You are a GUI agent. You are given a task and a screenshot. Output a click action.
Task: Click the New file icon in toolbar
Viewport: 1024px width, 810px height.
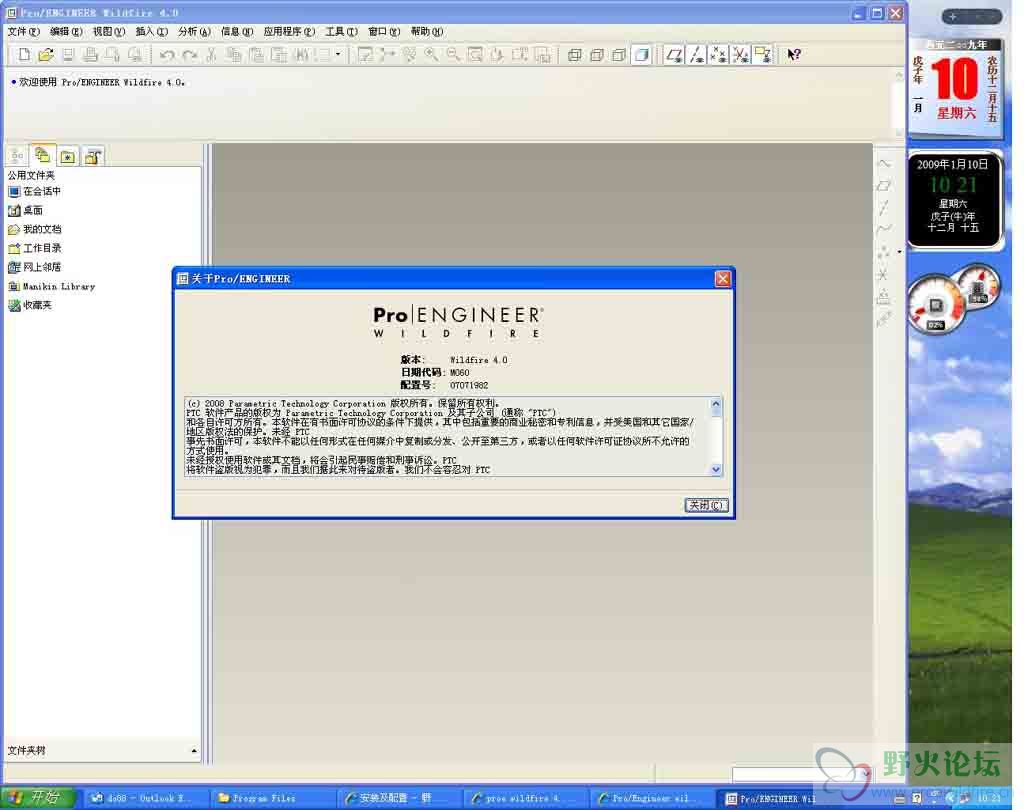click(24, 55)
